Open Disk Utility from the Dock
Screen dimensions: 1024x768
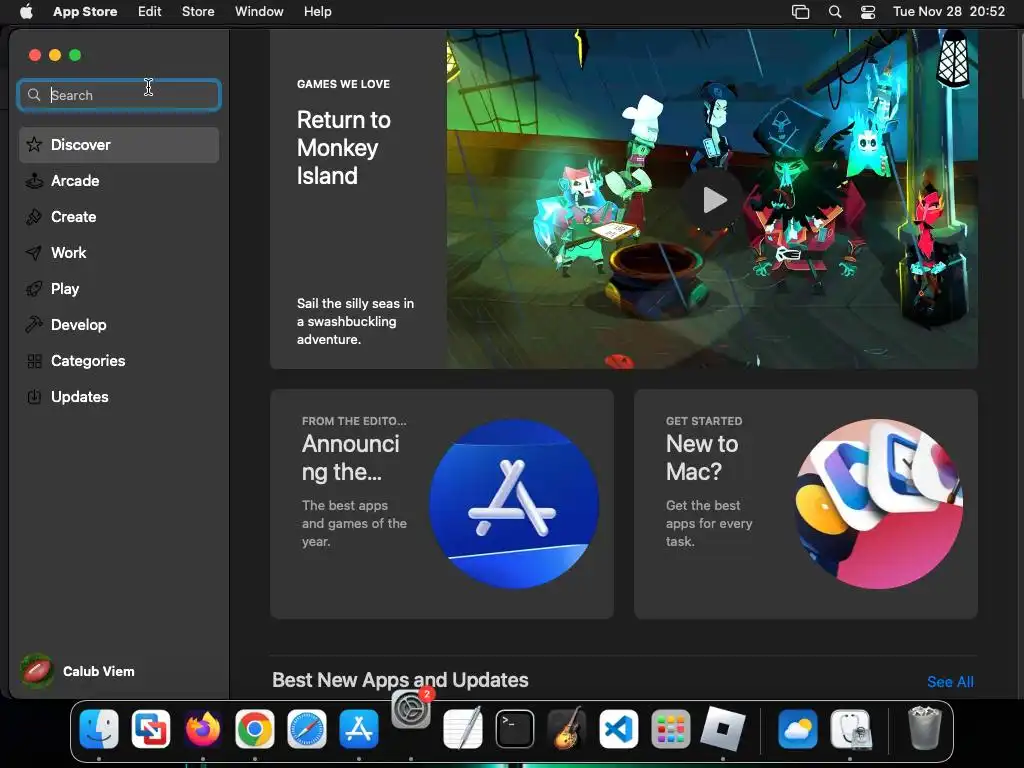[x=850, y=729]
